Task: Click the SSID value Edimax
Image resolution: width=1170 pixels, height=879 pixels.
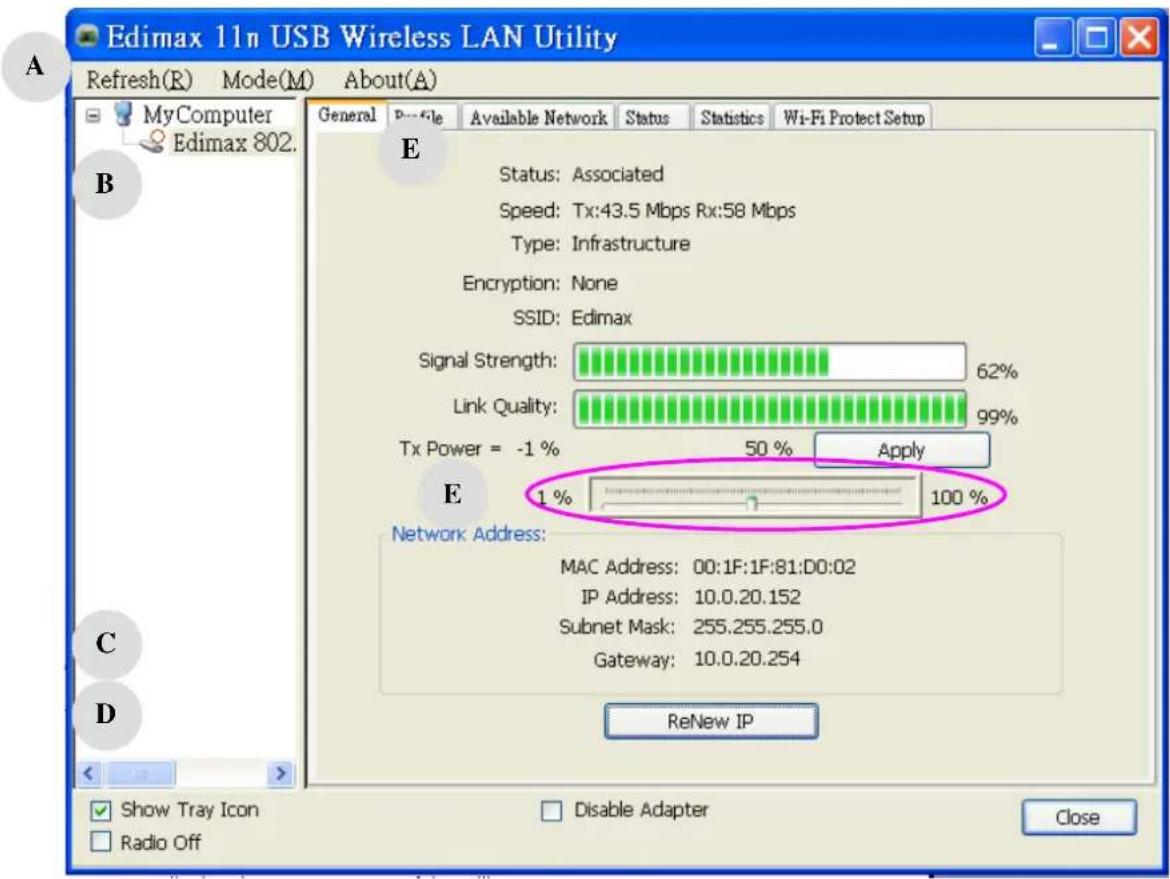Action: coord(601,318)
